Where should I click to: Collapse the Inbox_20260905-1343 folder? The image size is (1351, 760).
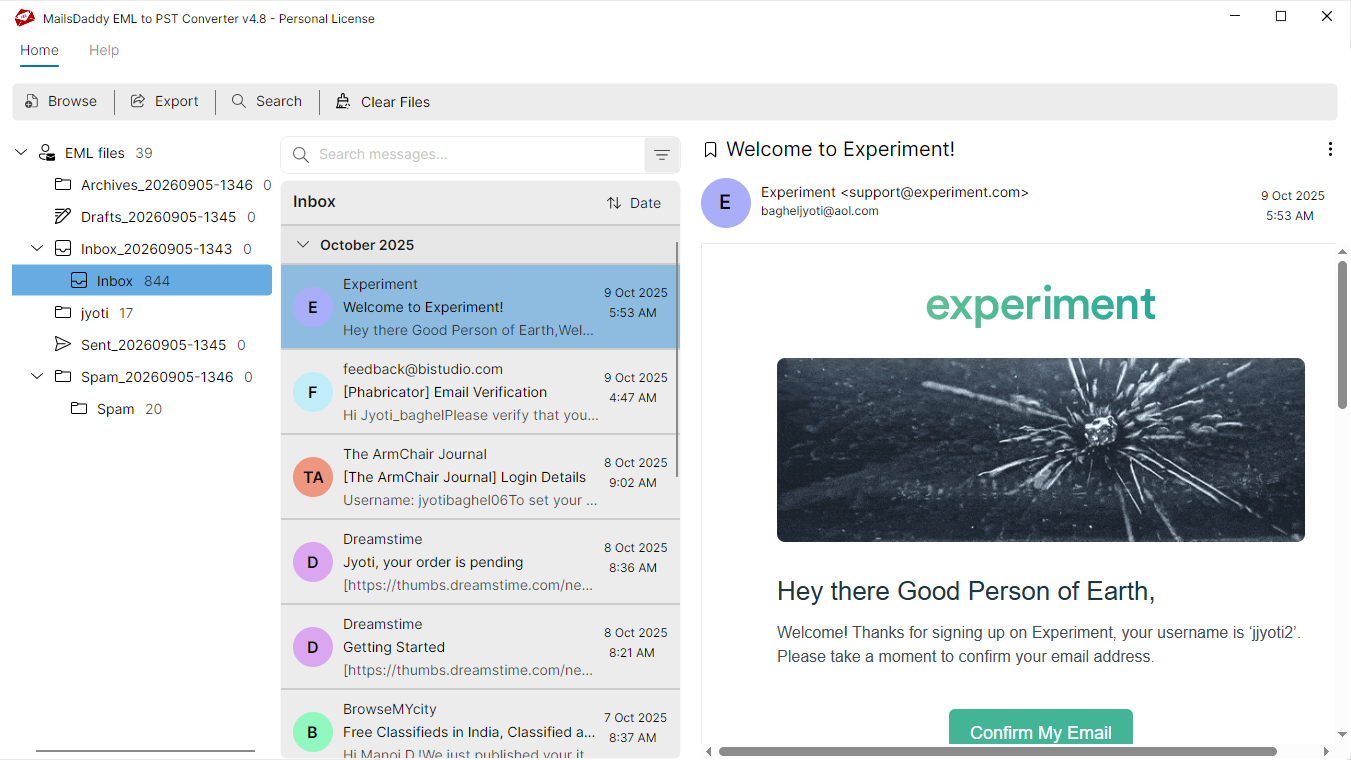pyautogui.click(x=38, y=249)
